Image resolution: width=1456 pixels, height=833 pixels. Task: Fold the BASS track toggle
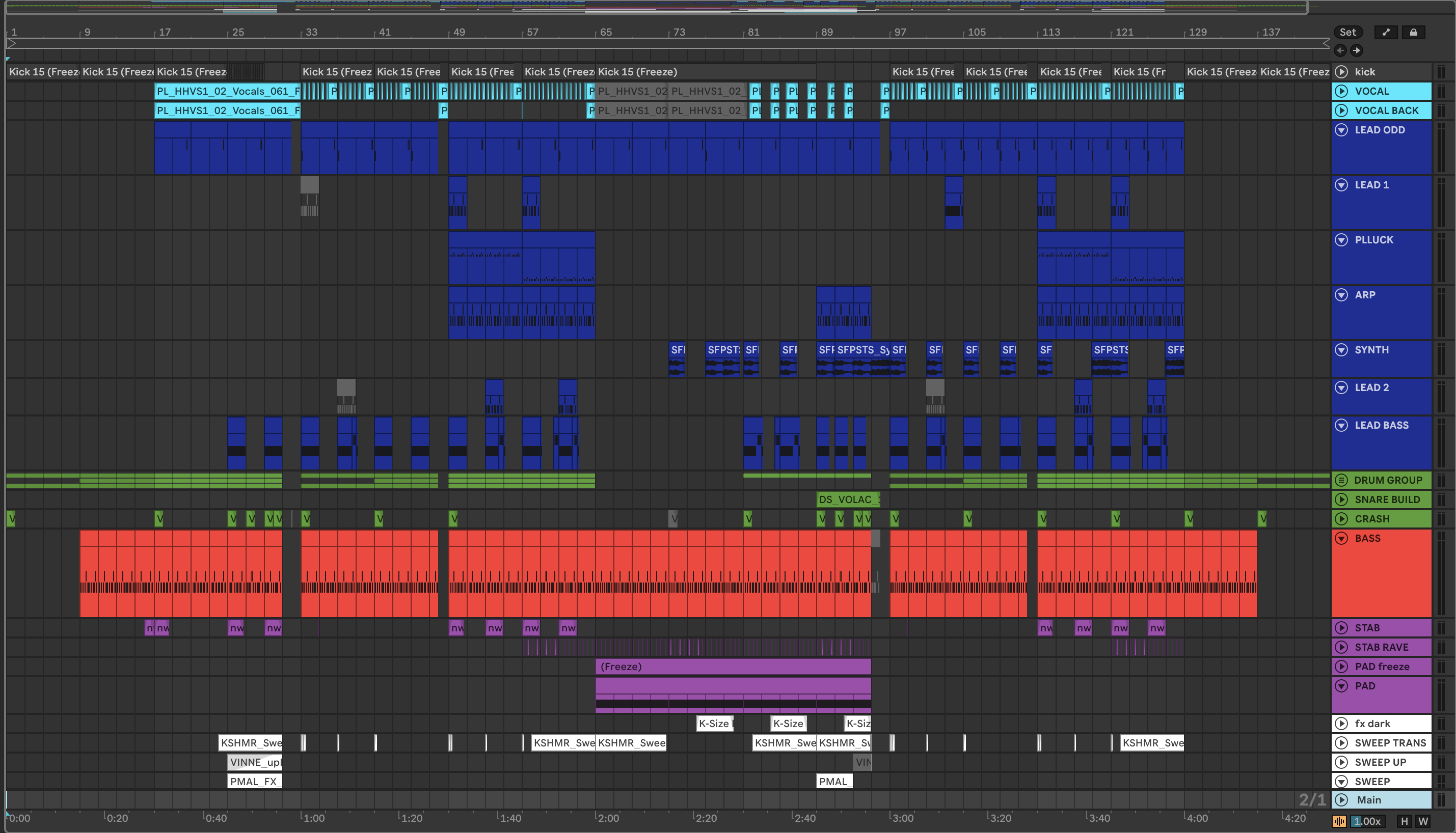(1341, 538)
